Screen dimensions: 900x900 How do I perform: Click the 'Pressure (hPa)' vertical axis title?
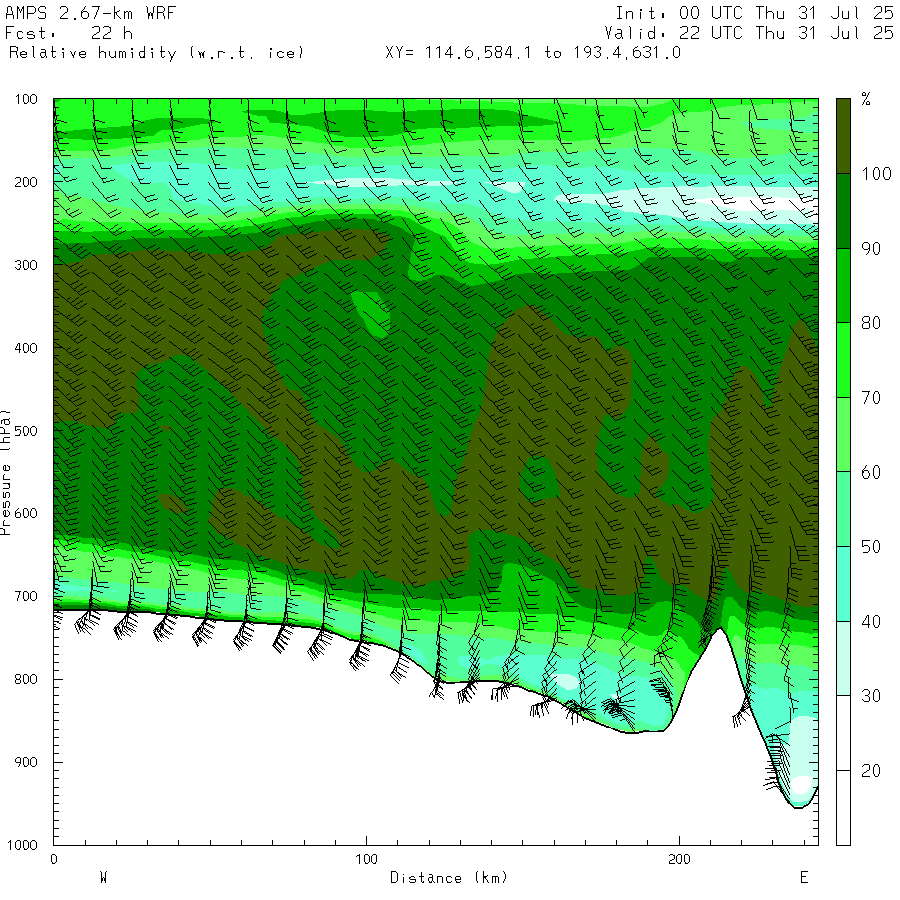coord(5,472)
